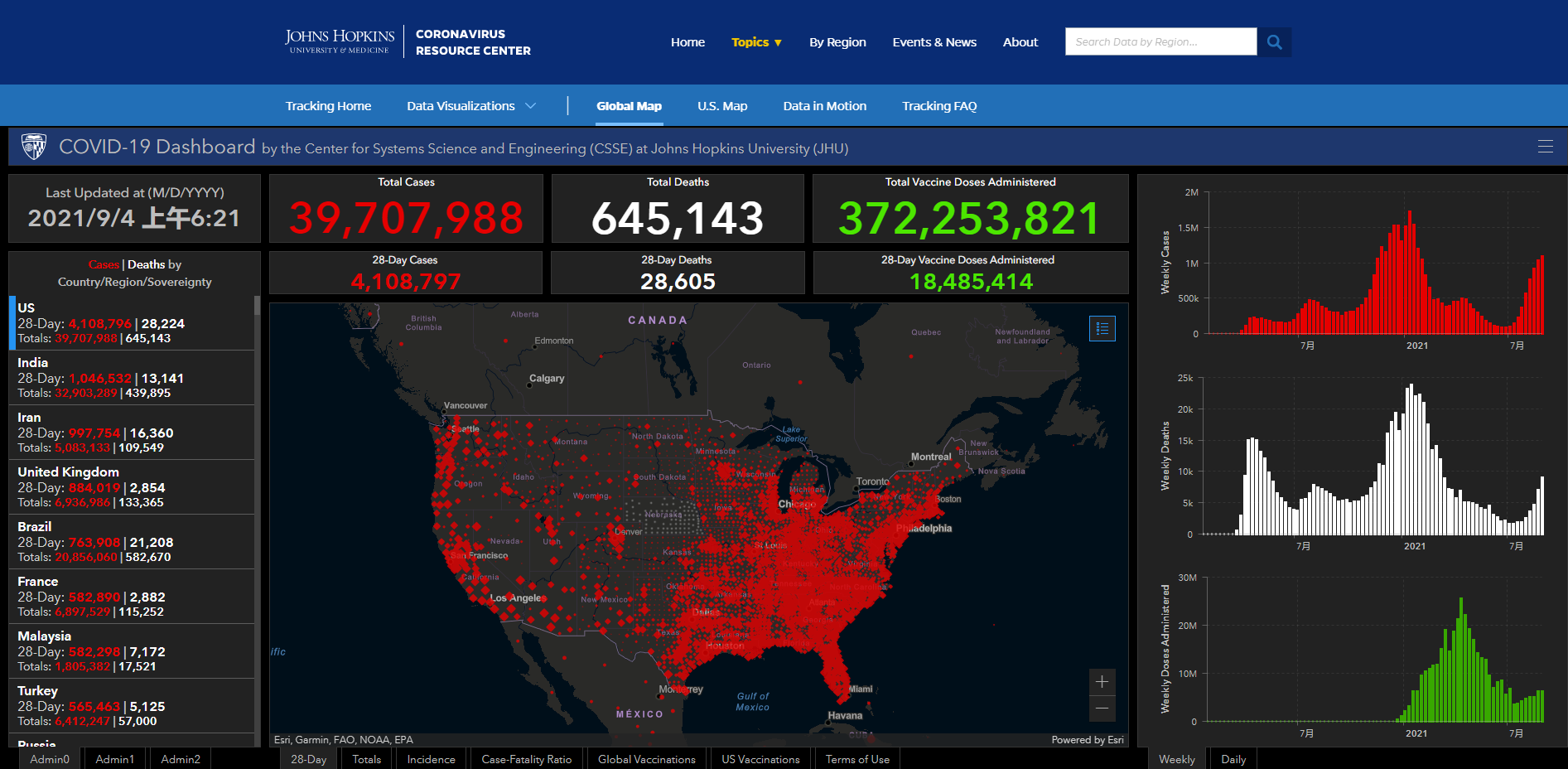The image size is (1568, 769).
Task: Click the Weekly Doses Administered green chart
Action: click(1375, 651)
